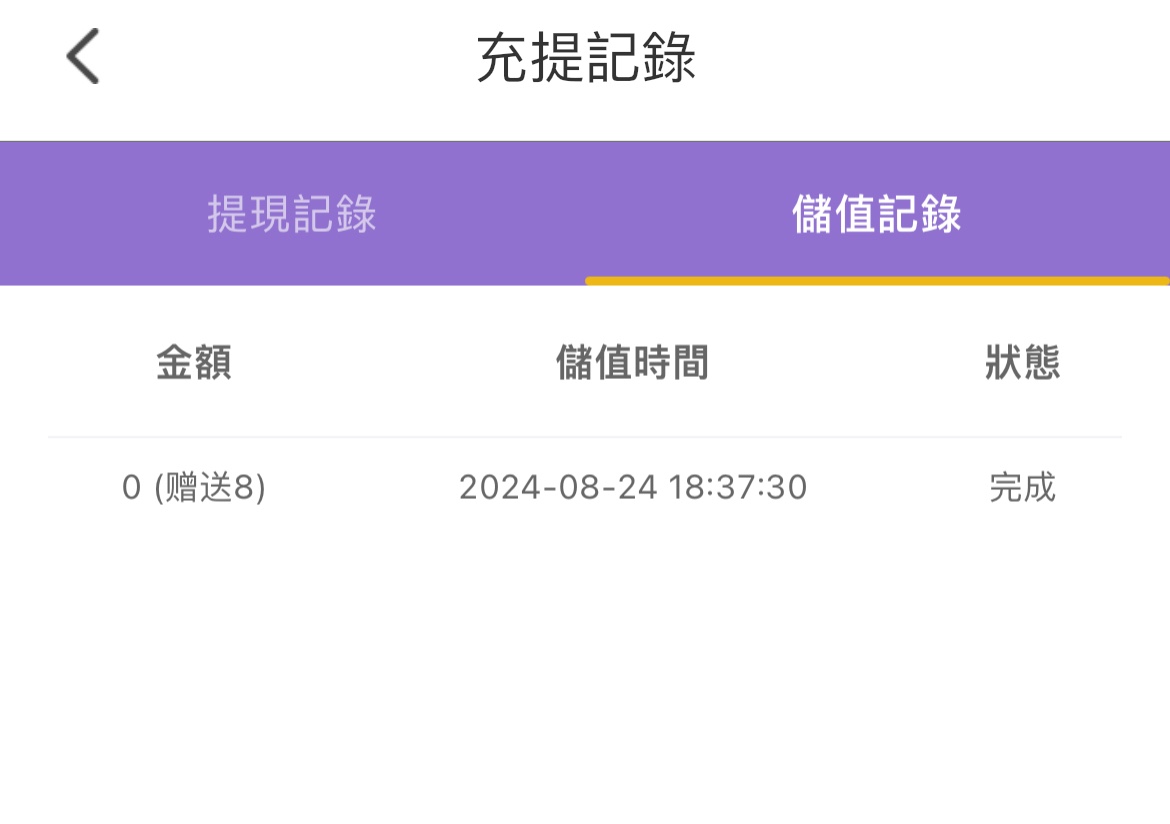
Task: Click the amount digit 0 before 贈送8
Action: pos(131,488)
